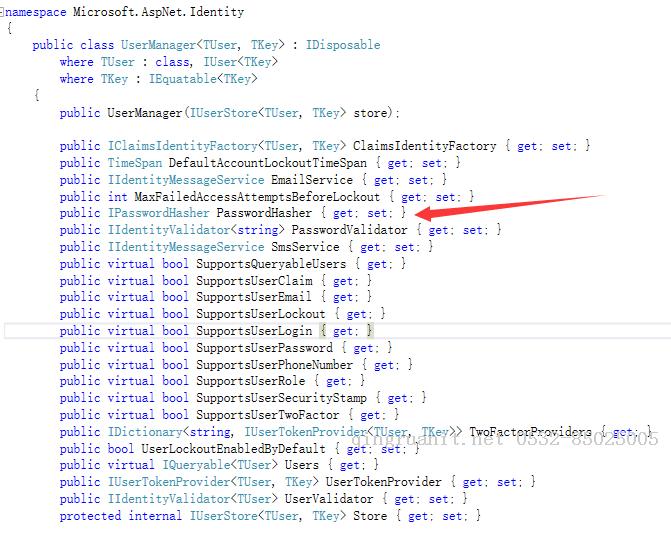Image resolution: width=671 pixels, height=535 pixels.
Task: Click the UserValidator property name
Action: (x=329, y=499)
